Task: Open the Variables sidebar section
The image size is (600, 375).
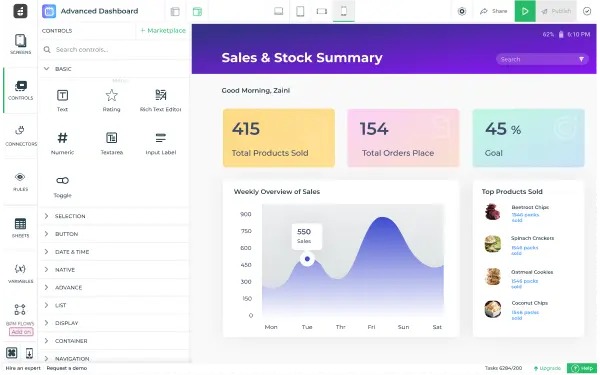Action: pos(20,273)
